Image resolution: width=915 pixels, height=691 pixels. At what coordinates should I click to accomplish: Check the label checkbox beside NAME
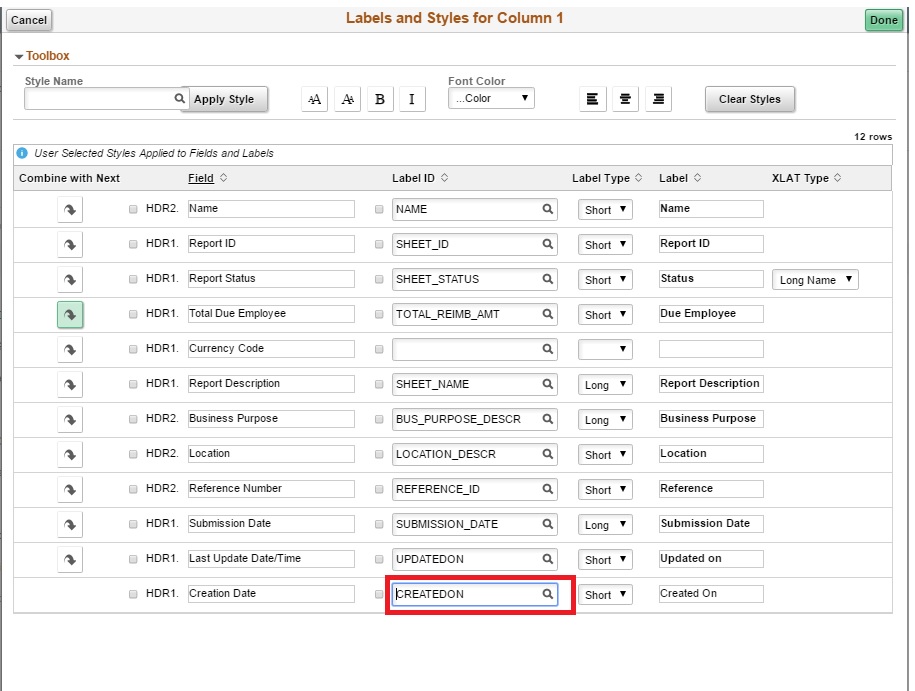[x=379, y=209]
